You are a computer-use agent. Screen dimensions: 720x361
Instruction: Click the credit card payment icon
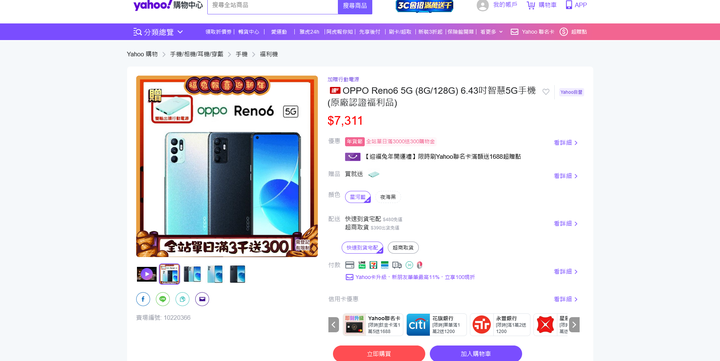click(349, 265)
